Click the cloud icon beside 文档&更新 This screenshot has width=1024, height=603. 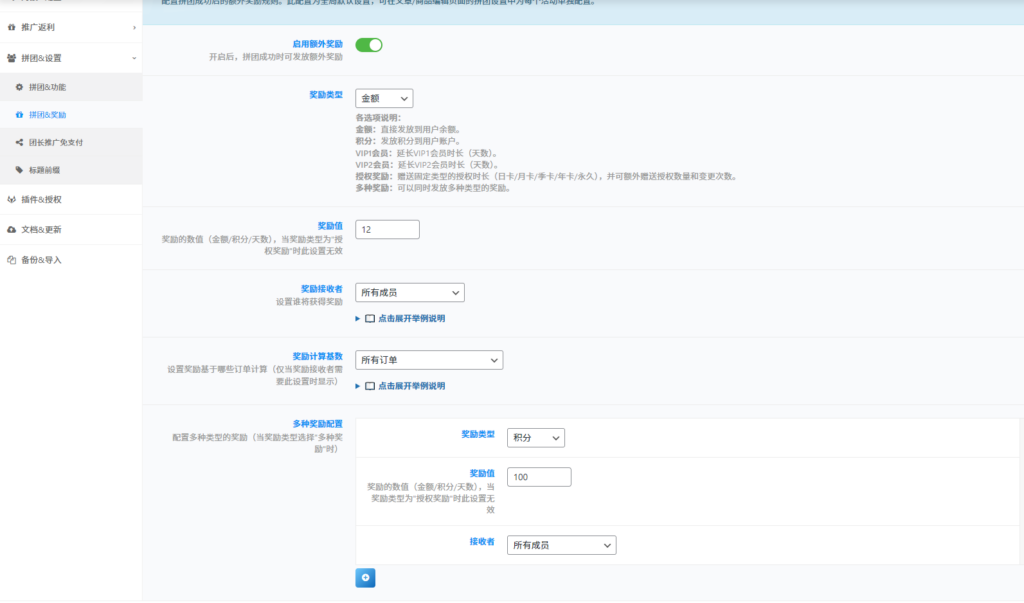(x=11, y=229)
